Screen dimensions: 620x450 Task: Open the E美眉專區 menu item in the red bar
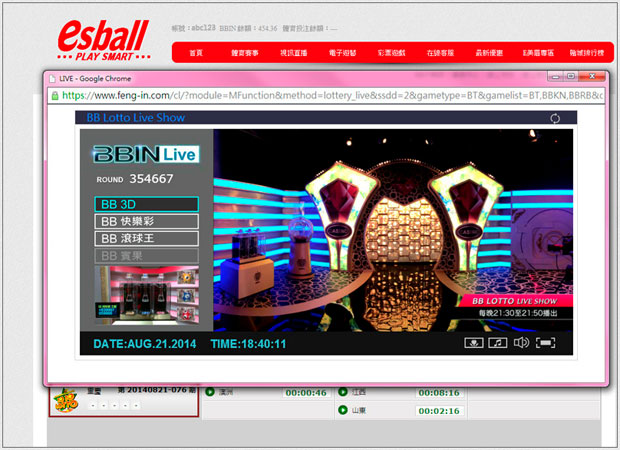click(x=538, y=53)
